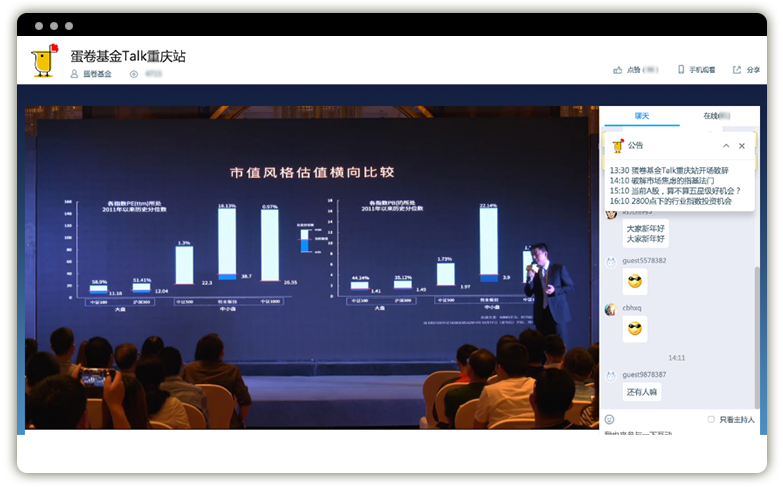The width and height of the screenshot is (783, 487).
Task: Open the 蛋卷基金 host profile link
Action: 97,74
